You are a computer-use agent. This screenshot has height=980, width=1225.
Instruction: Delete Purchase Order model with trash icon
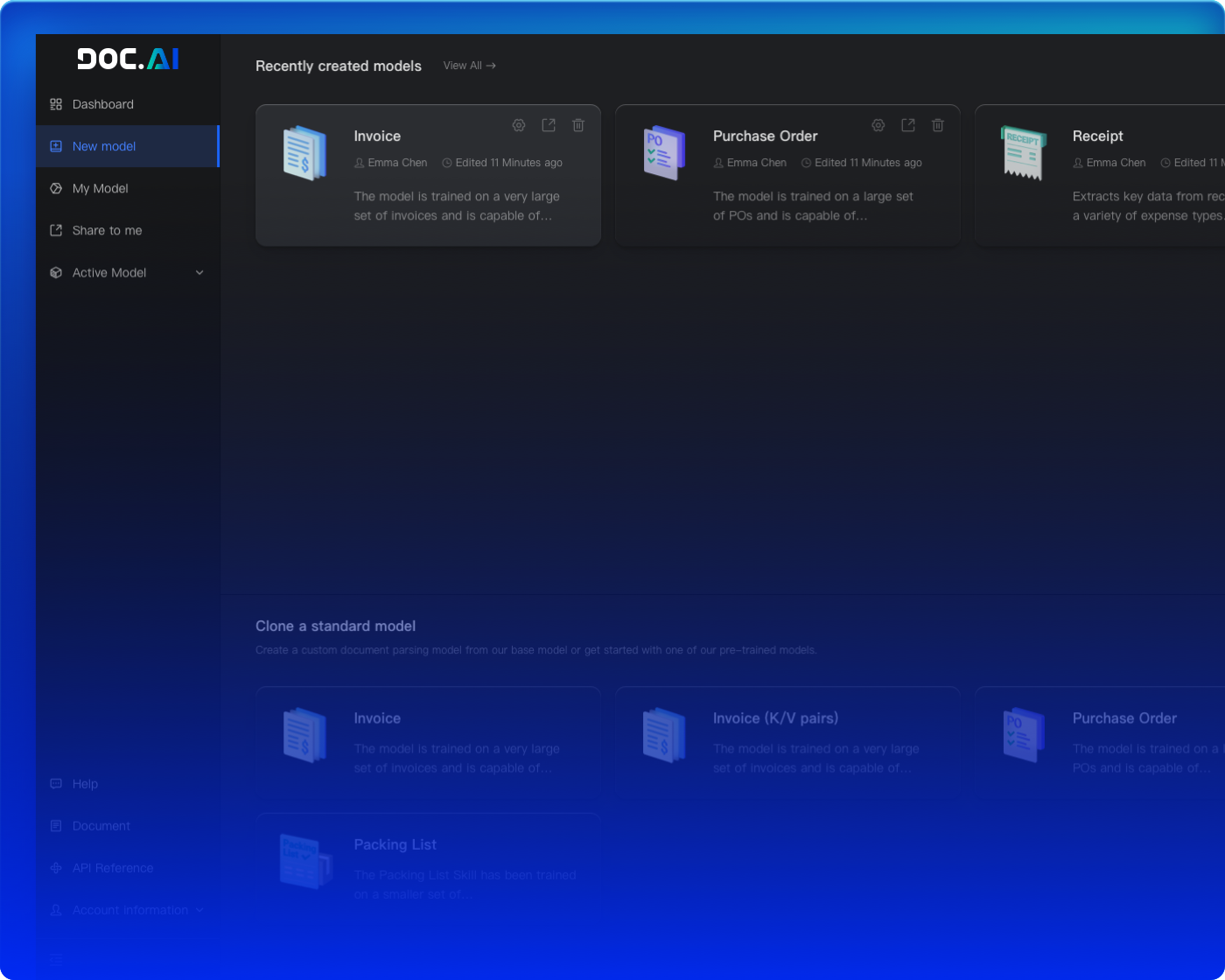(938, 125)
